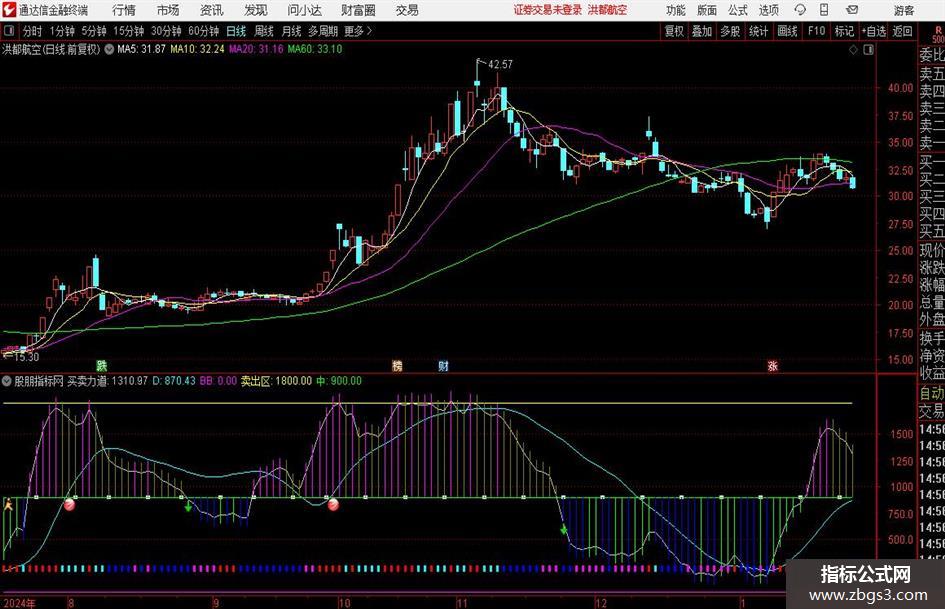Select the 日线 period tab
The height and width of the screenshot is (609, 945).
click(236, 31)
